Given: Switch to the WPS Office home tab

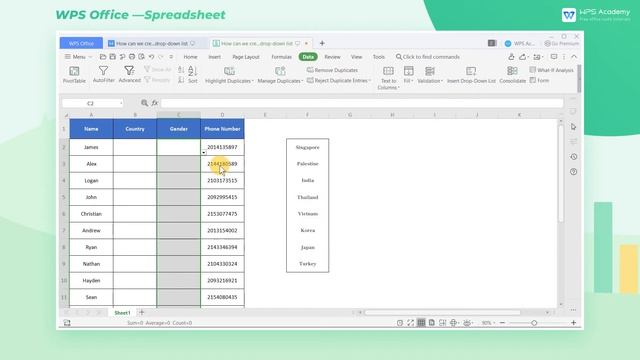Looking at the screenshot, I should tap(81, 43).
